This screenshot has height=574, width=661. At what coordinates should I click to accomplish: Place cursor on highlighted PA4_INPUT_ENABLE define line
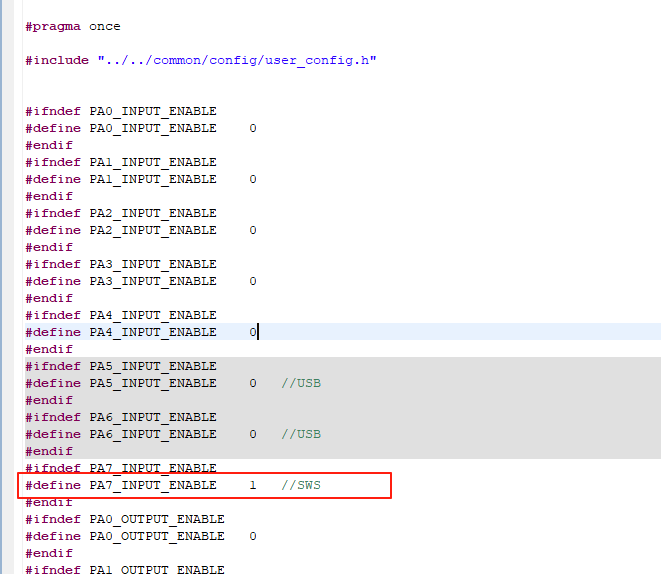pos(342,332)
